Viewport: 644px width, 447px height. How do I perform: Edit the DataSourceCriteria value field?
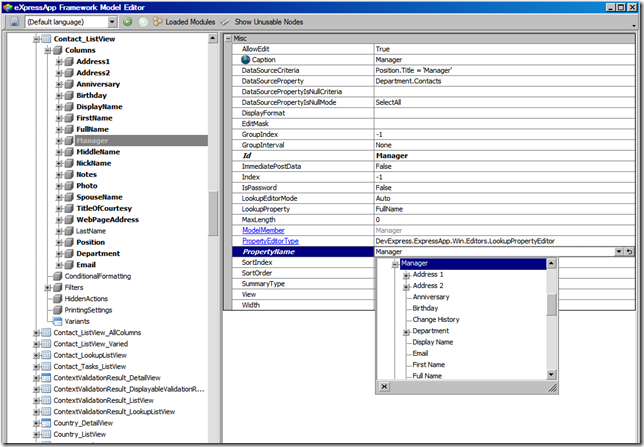pyautogui.click(x=504, y=70)
